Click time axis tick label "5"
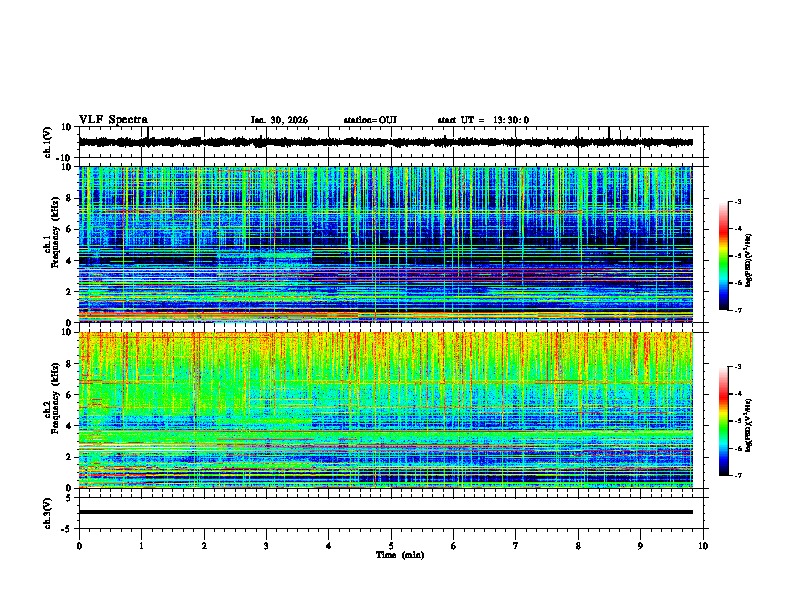The height and width of the screenshot is (612, 792). click(391, 546)
